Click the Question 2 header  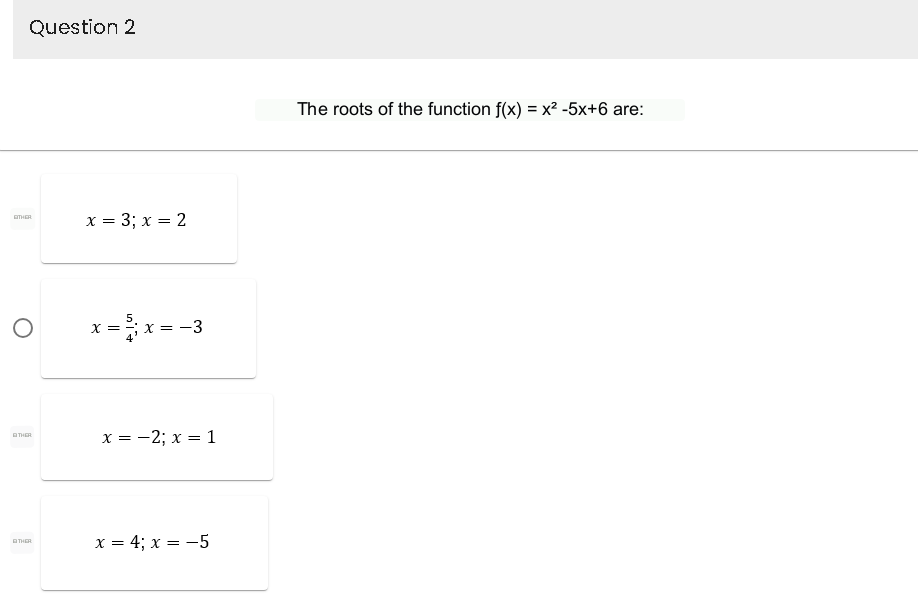[82, 27]
